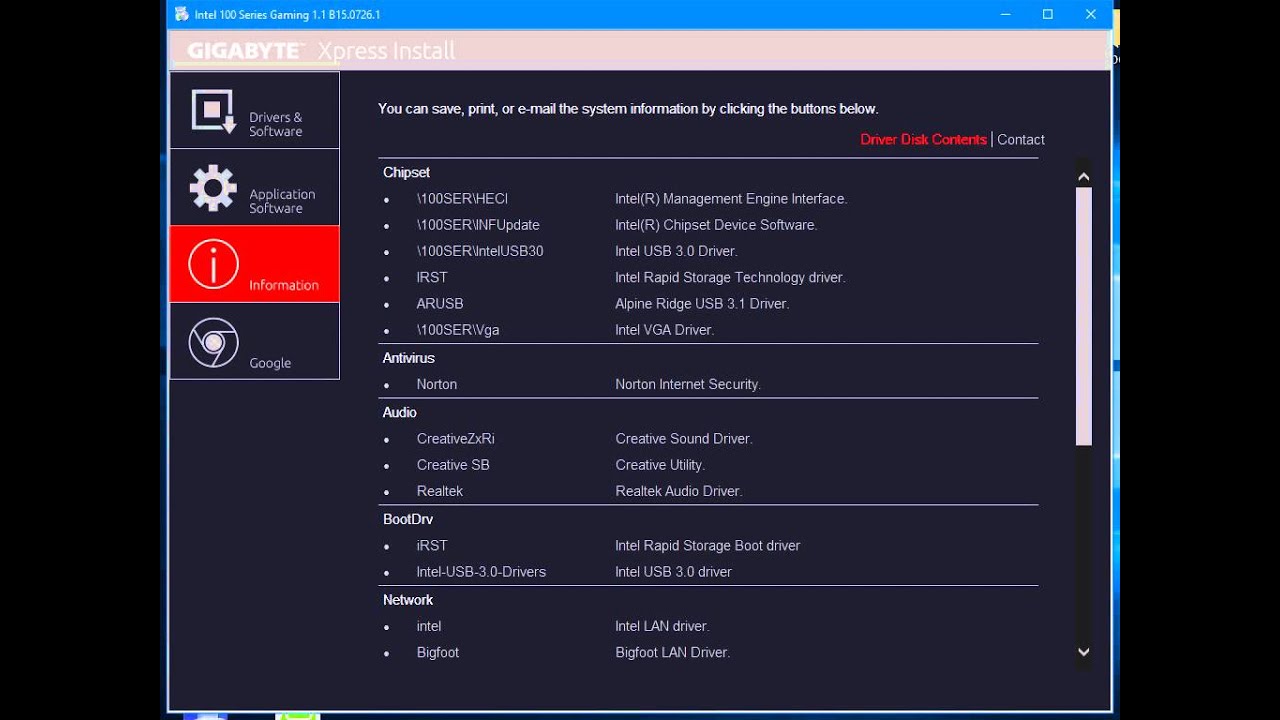Screen dimensions: 1280x720
Task: Click Intel VGA Driver description
Action: click(664, 330)
